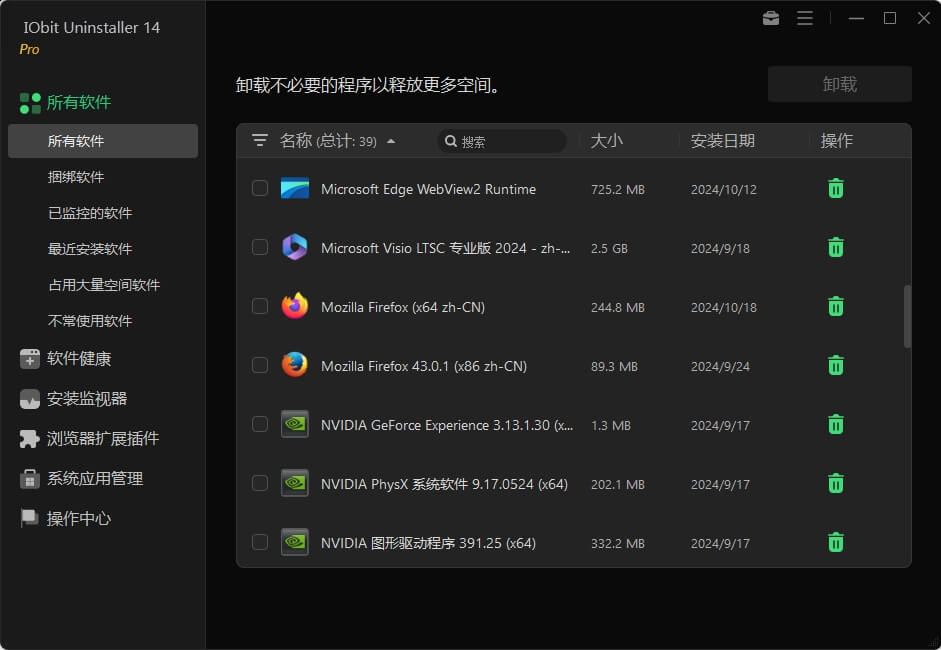941x650 pixels.
Task: Click trash icon for NVIDIA PhysX 系统软件
Action: 835,483
